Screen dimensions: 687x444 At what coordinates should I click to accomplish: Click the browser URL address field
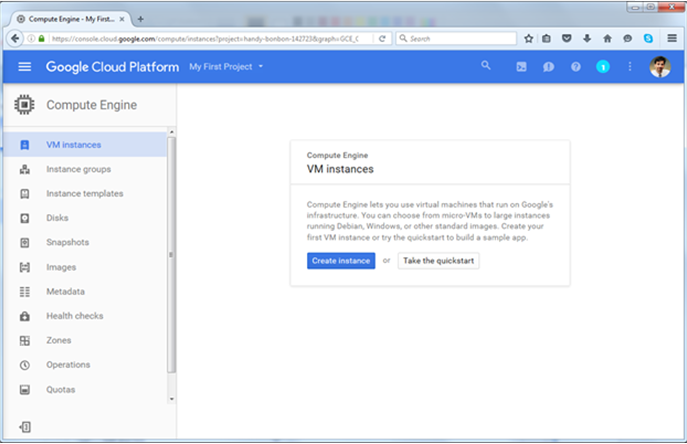click(204, 39)
